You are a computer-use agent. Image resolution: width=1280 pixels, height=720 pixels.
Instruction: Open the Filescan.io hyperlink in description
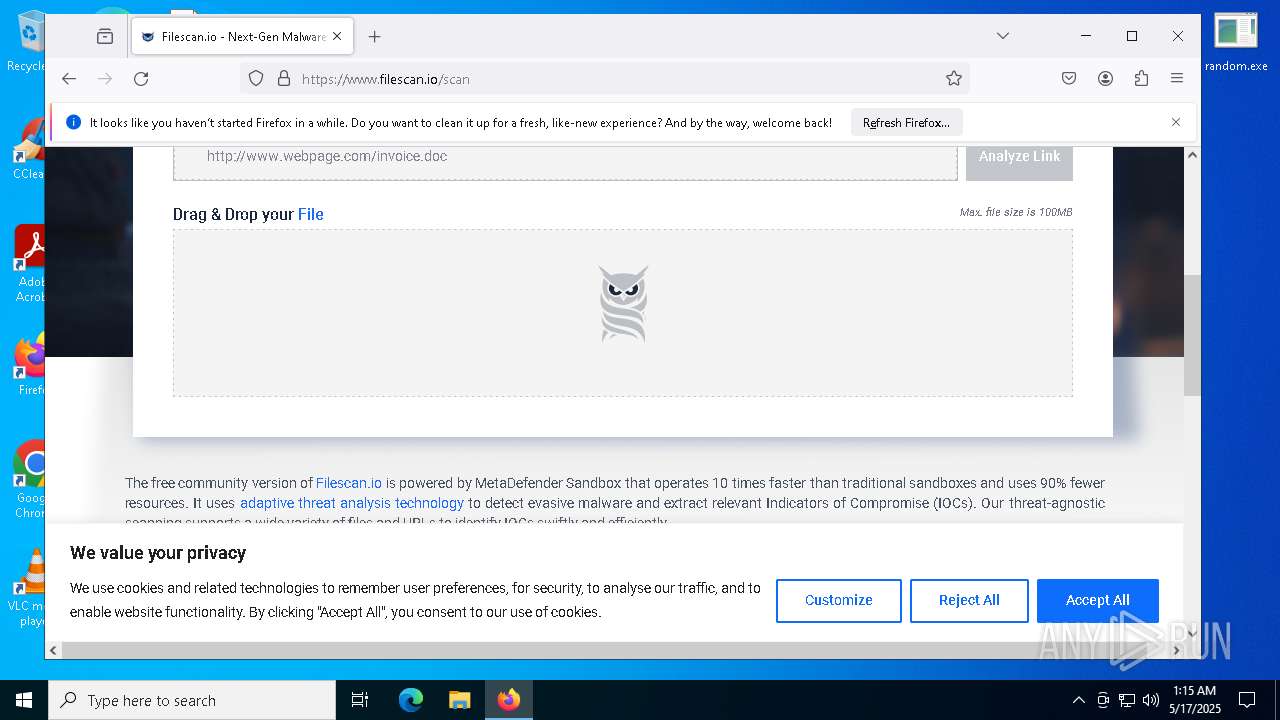(x=349, y=483)
